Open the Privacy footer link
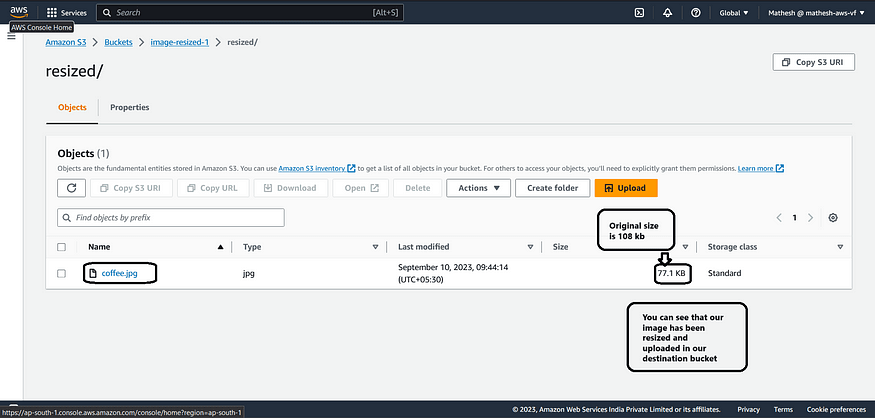The width and height of the screenshot is (875, 418). point(748,410)
